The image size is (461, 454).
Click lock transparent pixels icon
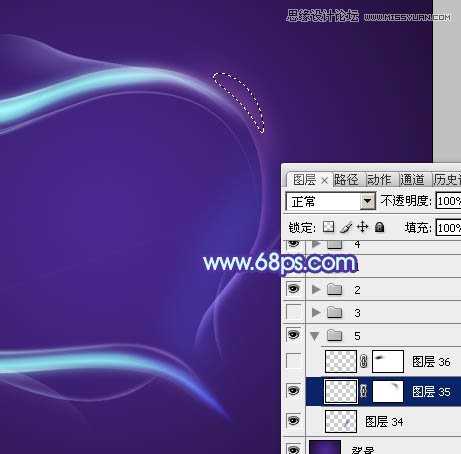(328, 227)
